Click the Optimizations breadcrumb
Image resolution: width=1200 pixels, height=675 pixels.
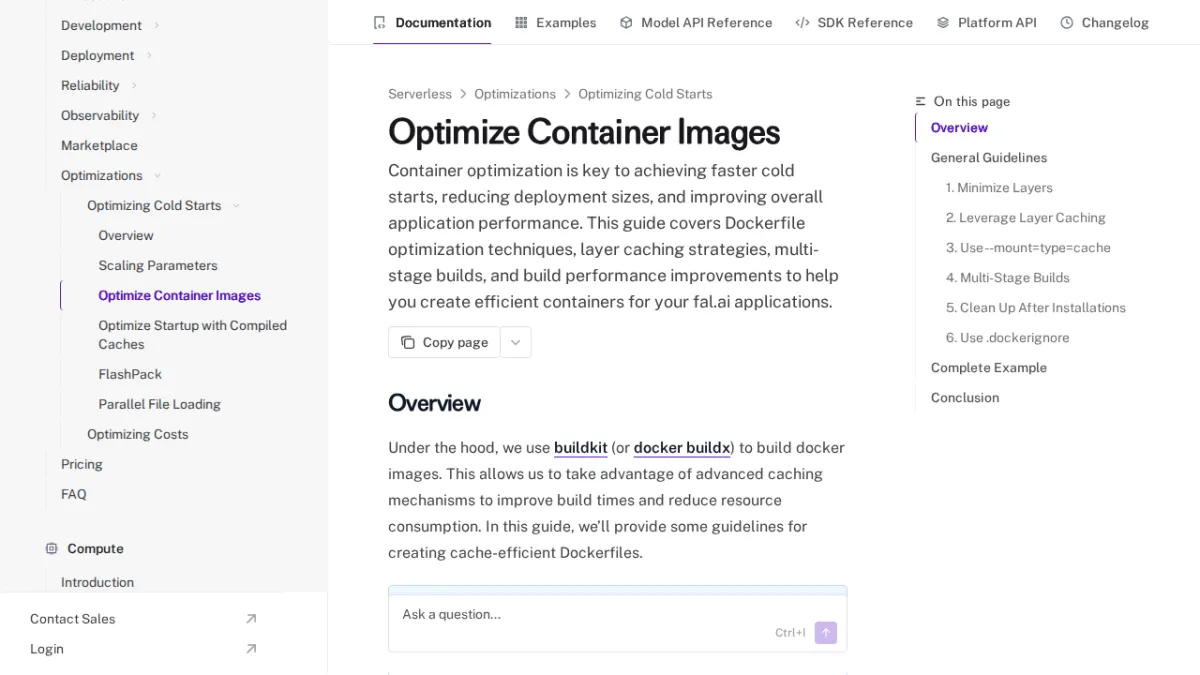tap(515, 94)
